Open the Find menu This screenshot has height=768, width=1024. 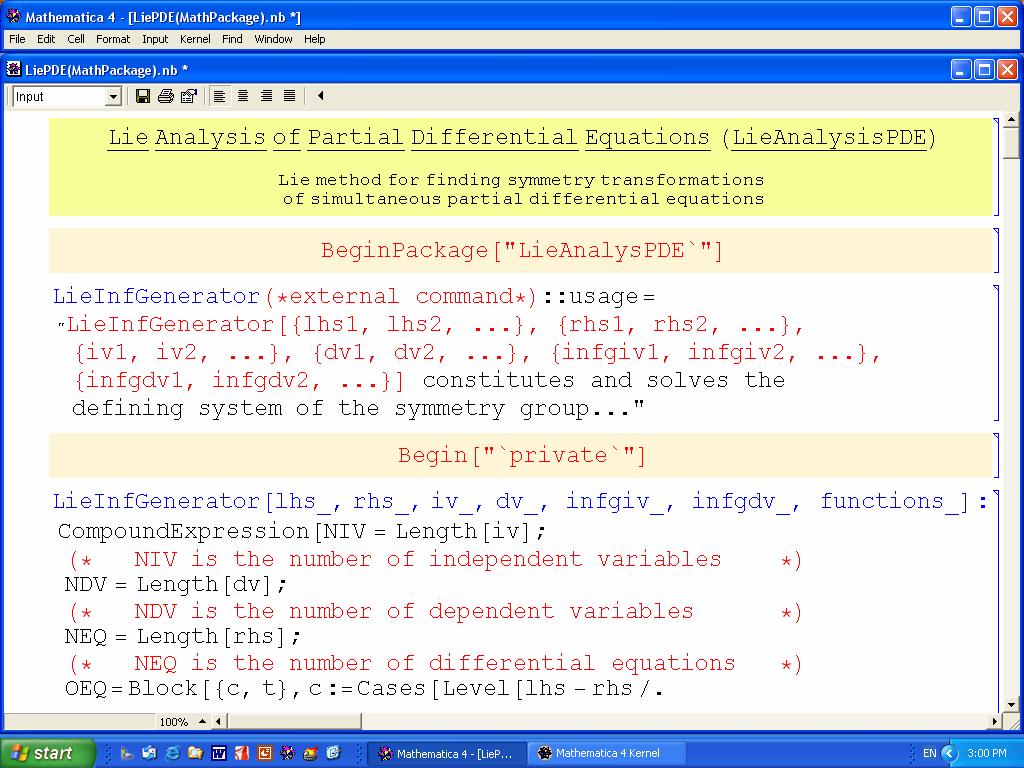point(232,39)
